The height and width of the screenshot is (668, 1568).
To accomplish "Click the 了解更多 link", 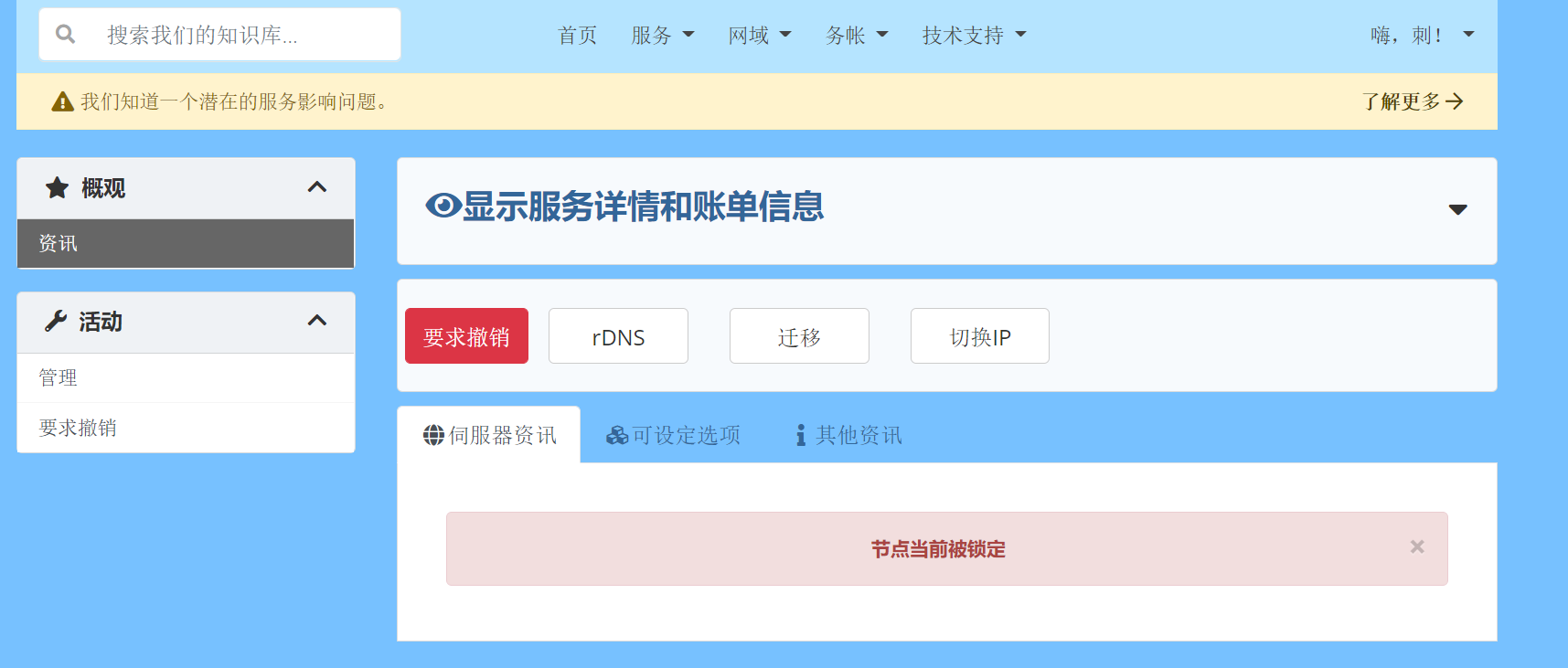I will point(1413,101).
